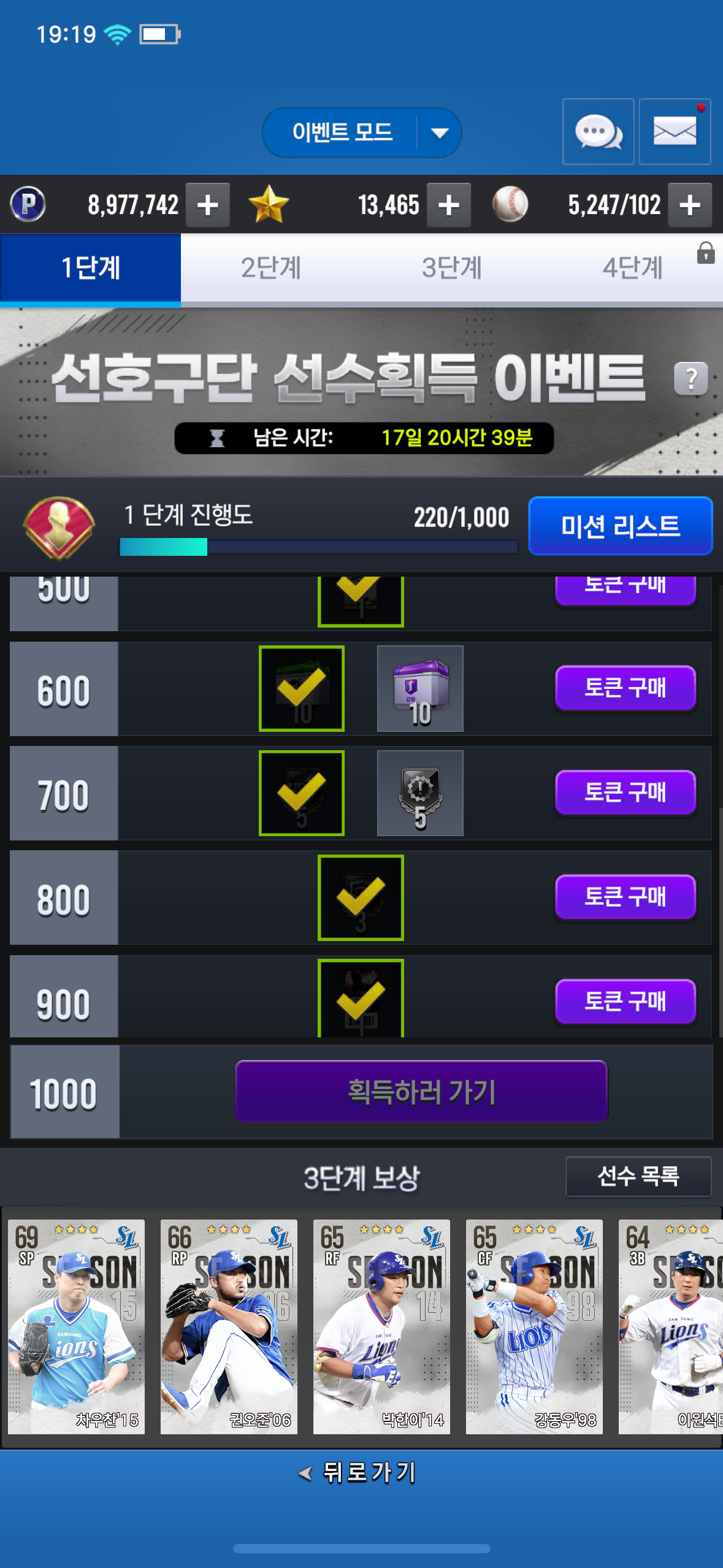Open the question mark help icon
This screenshot has width=723, height=1568.
tap(691, 379)
